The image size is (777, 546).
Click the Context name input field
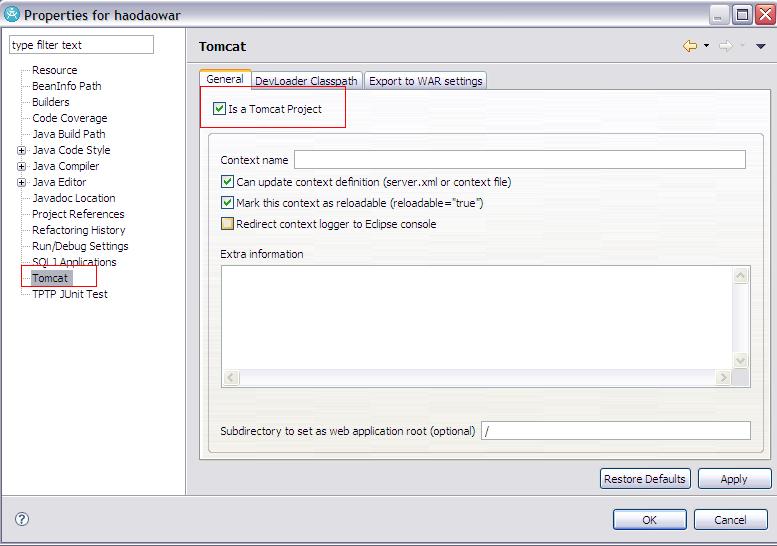click(x=520, y=160)
